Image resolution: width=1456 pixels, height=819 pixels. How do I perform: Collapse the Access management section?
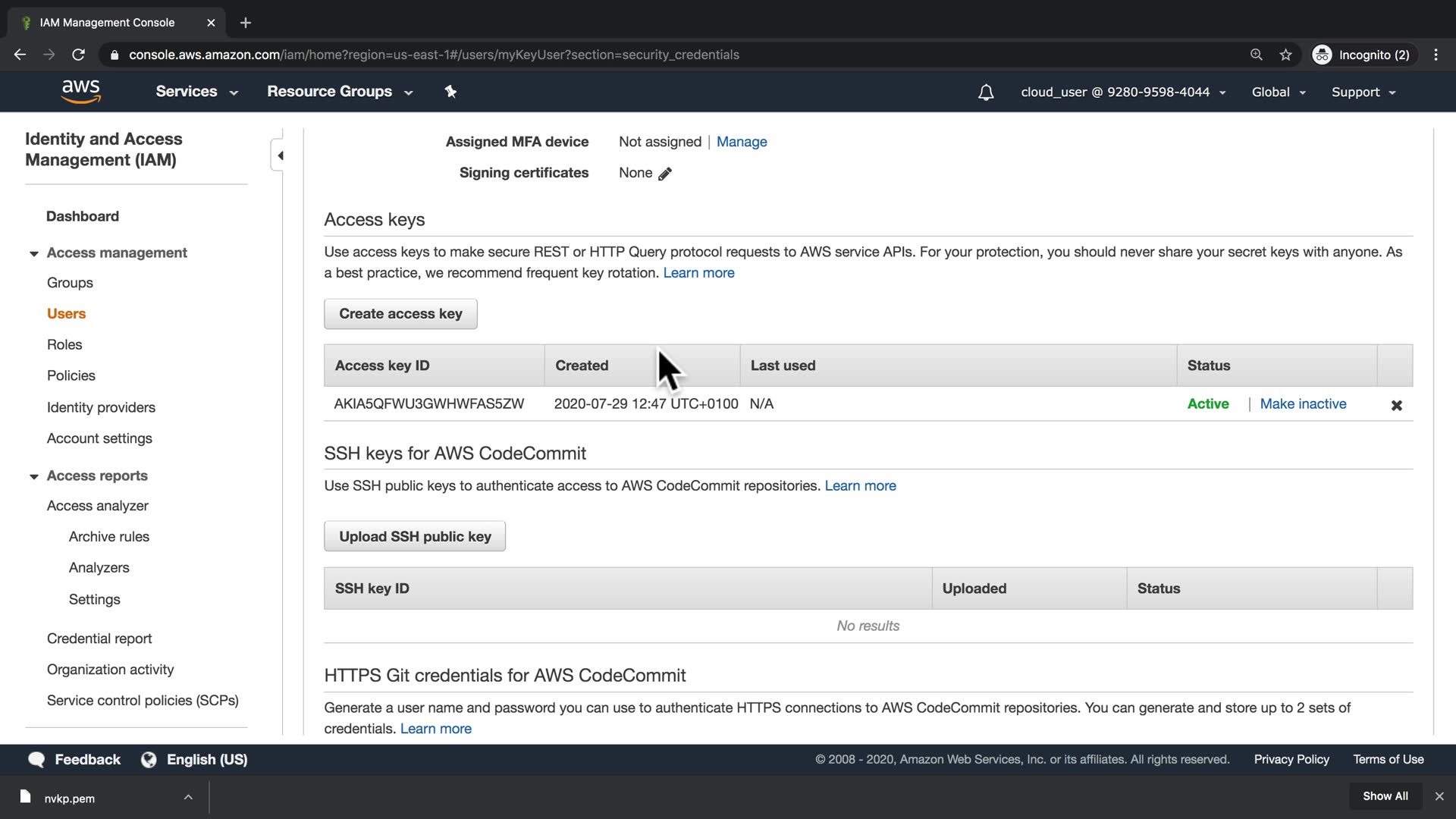click(x=34, y=253)
